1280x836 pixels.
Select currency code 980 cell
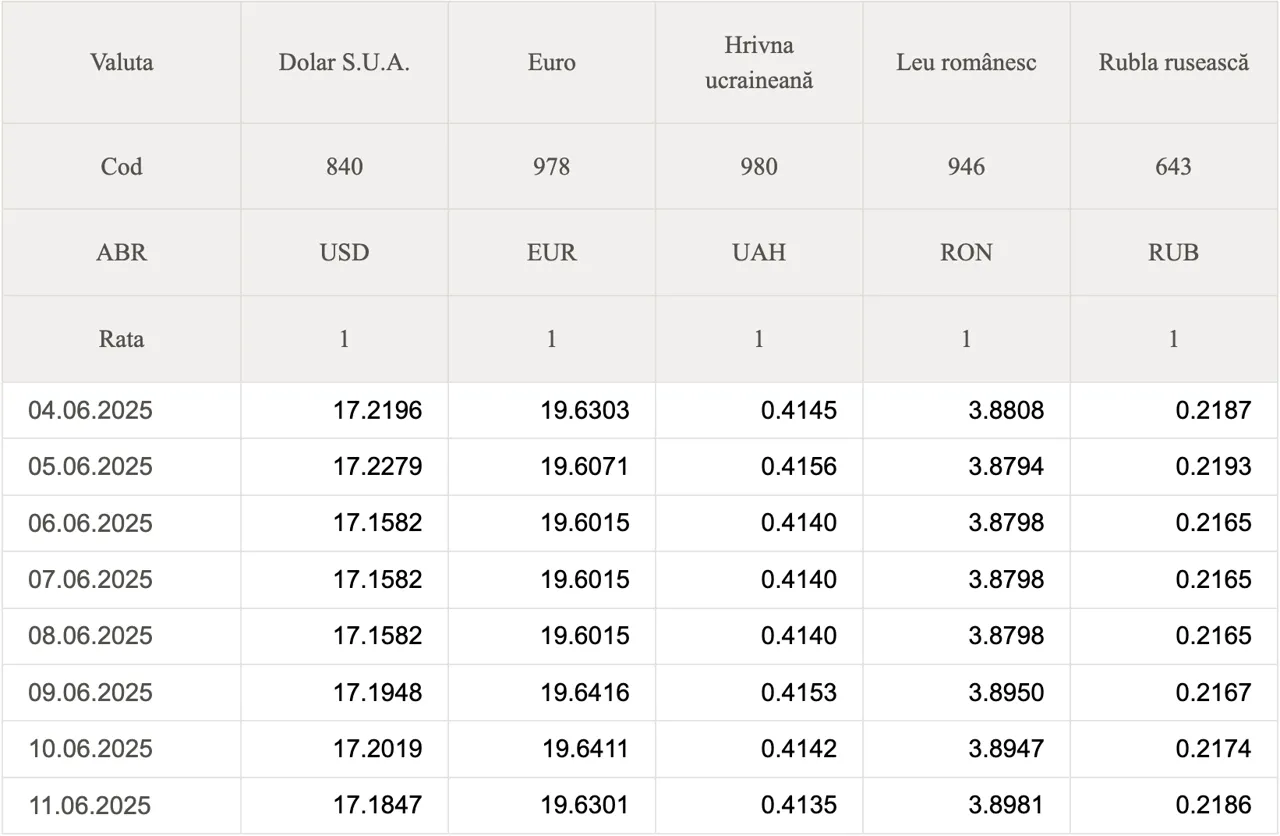(759, 167)
